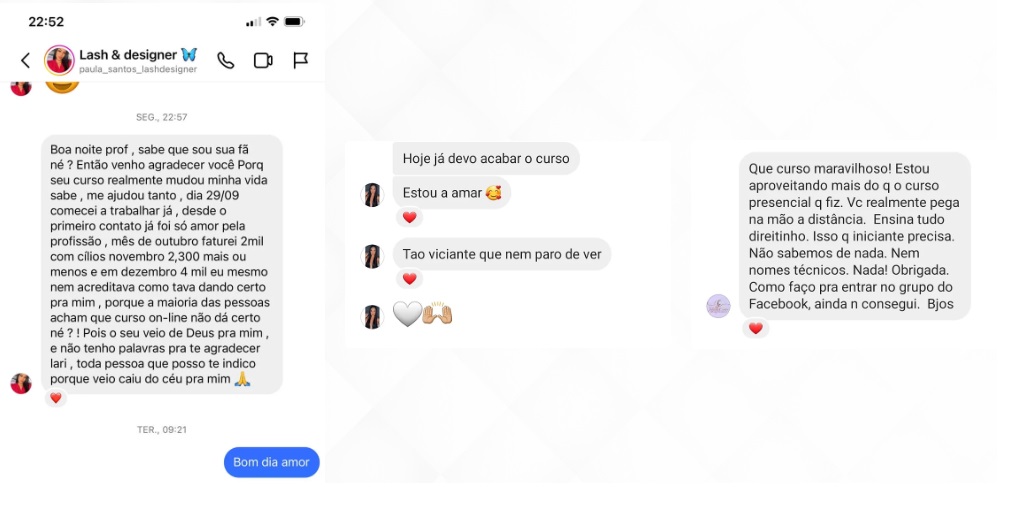Select the blue 'Bom dia amor' message bubble

pyautogui.click(x=272, y=462)
